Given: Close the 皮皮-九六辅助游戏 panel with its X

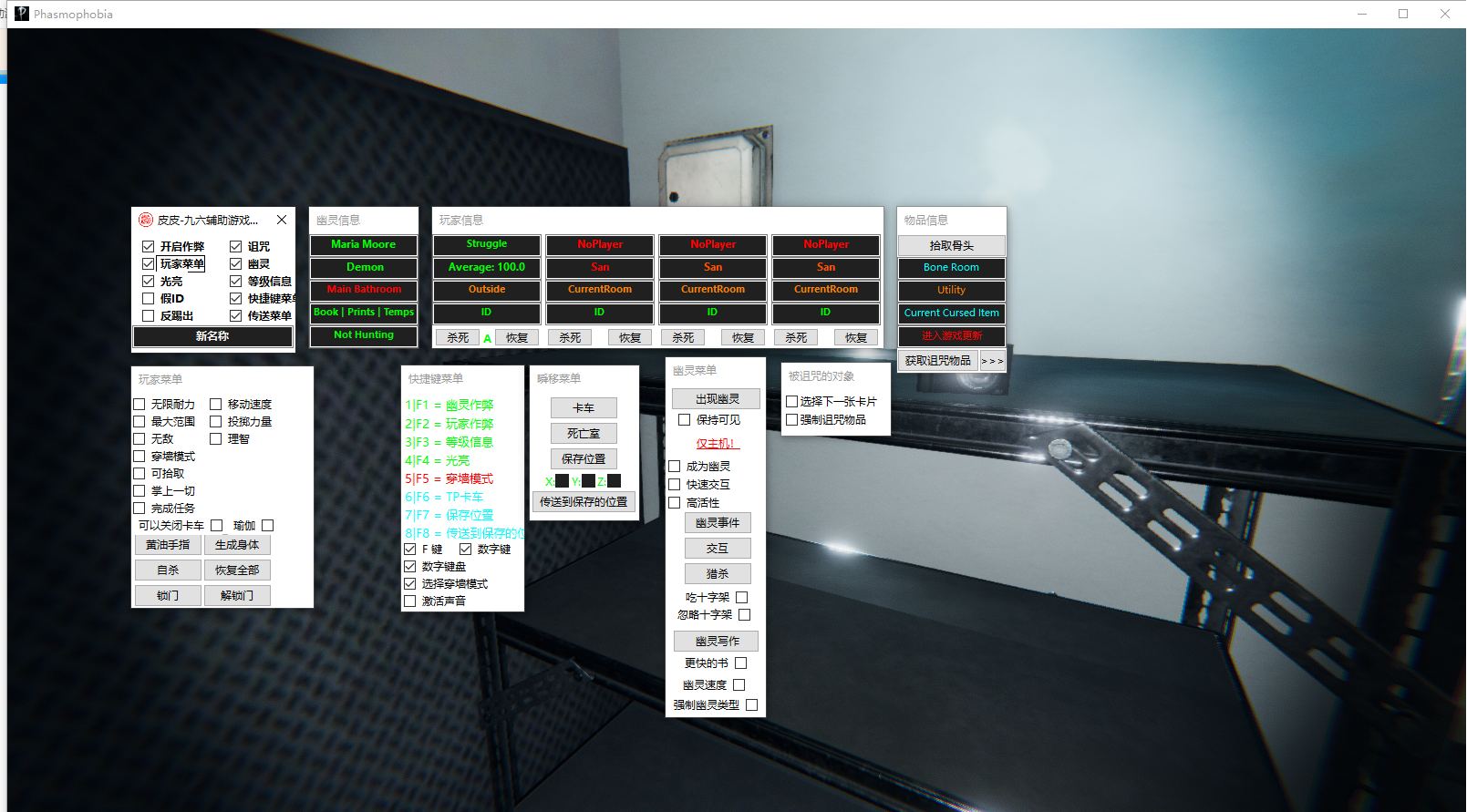Looking at the screenshot, I should (x=282, y=220).
